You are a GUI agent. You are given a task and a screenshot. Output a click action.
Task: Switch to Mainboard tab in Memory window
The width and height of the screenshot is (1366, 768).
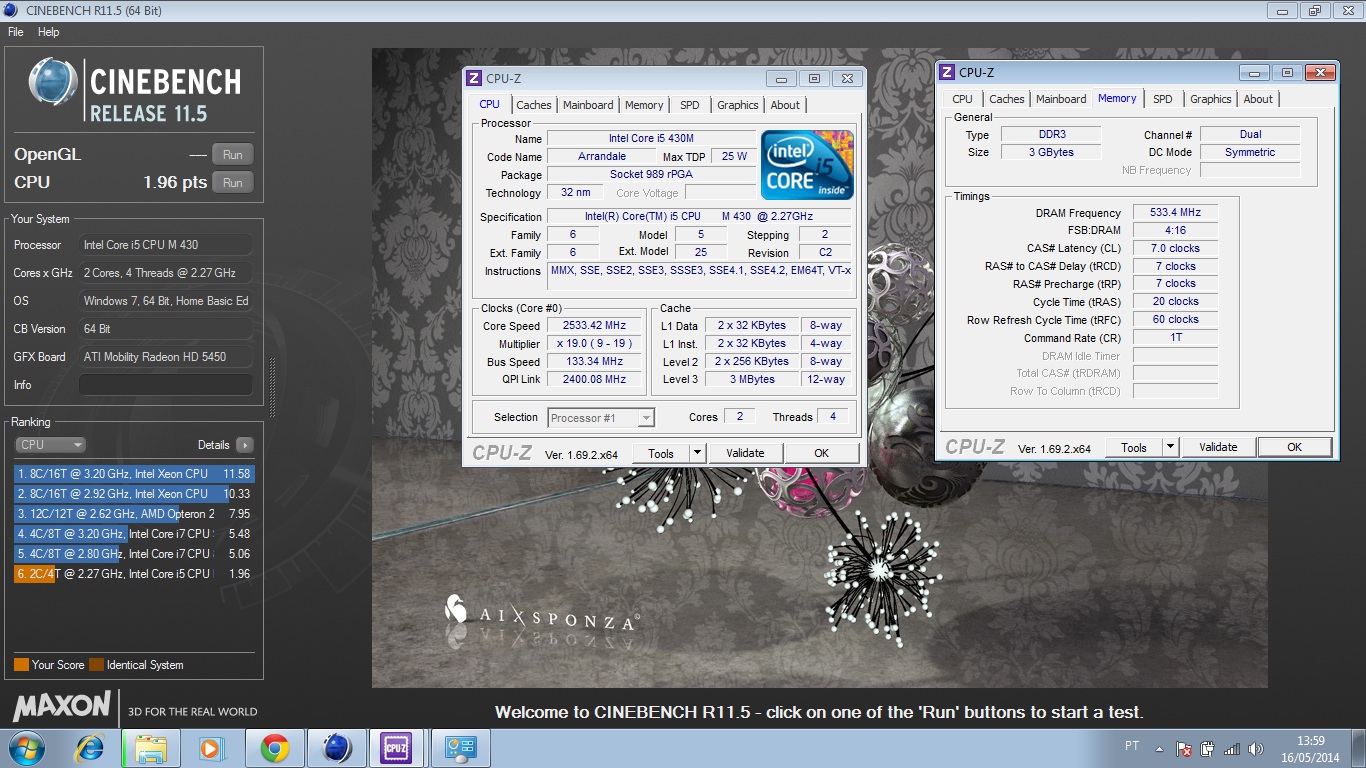1061,99
